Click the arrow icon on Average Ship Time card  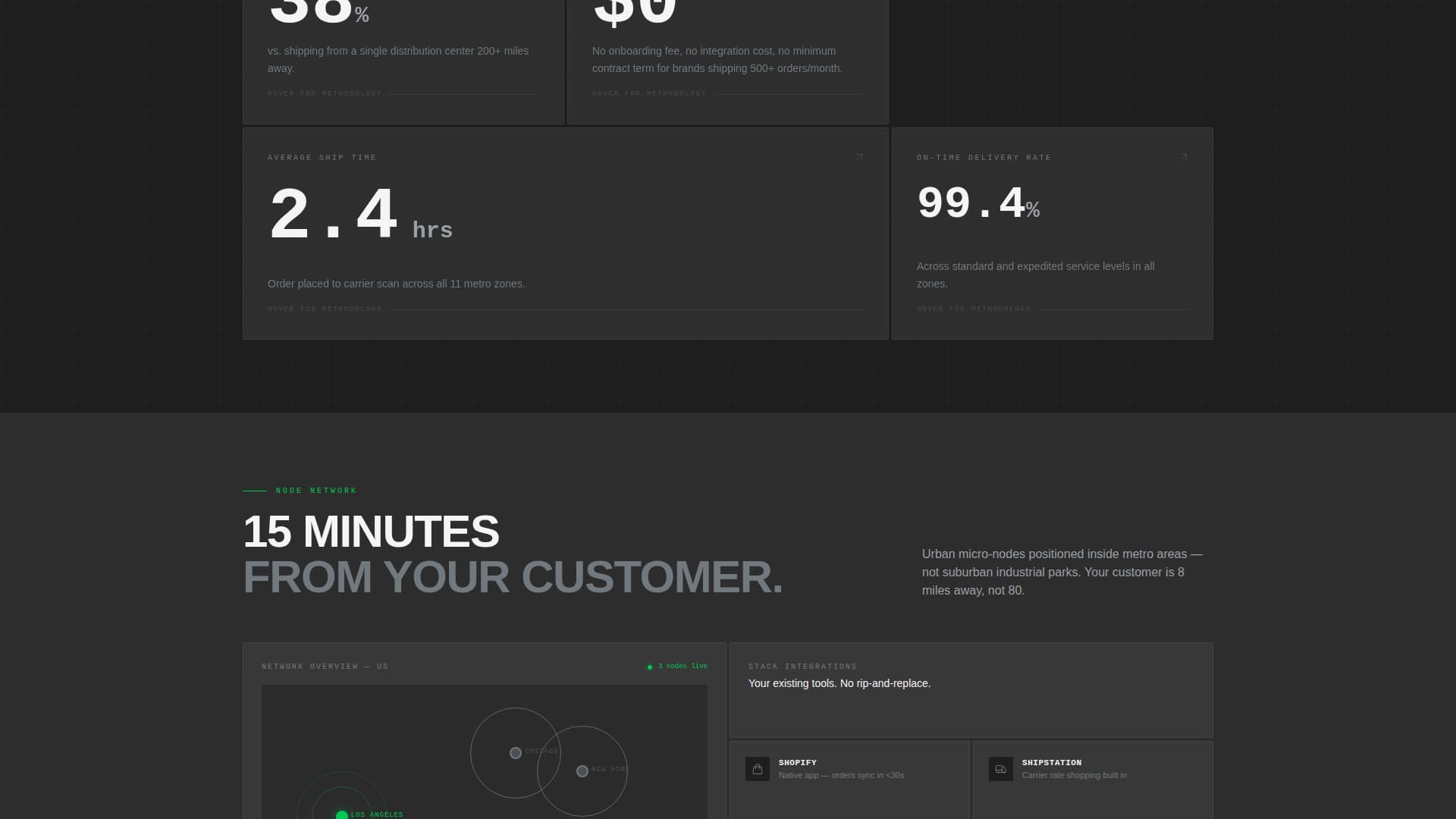(x=858, y=158)
